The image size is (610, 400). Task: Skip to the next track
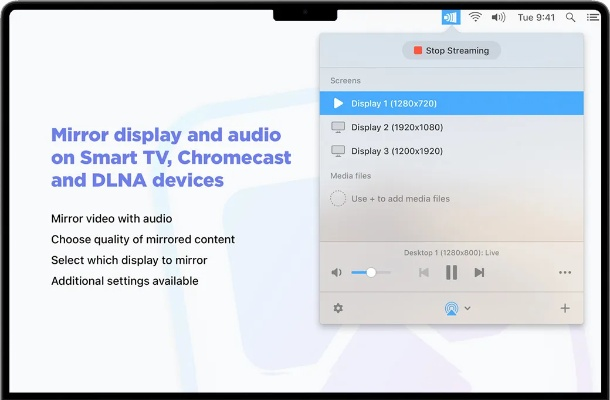point(479,272)
